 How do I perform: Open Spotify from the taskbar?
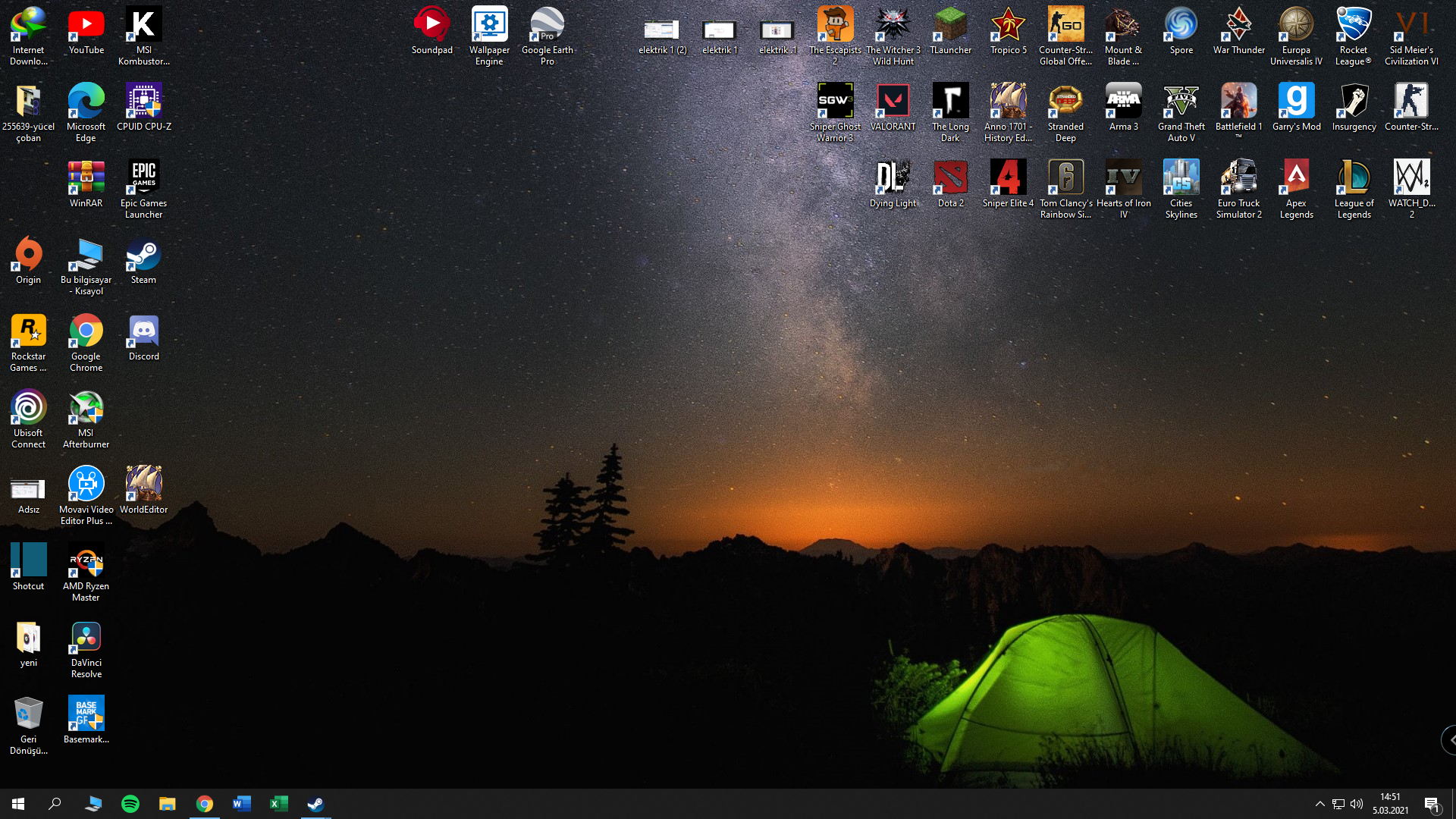[130, 804]
